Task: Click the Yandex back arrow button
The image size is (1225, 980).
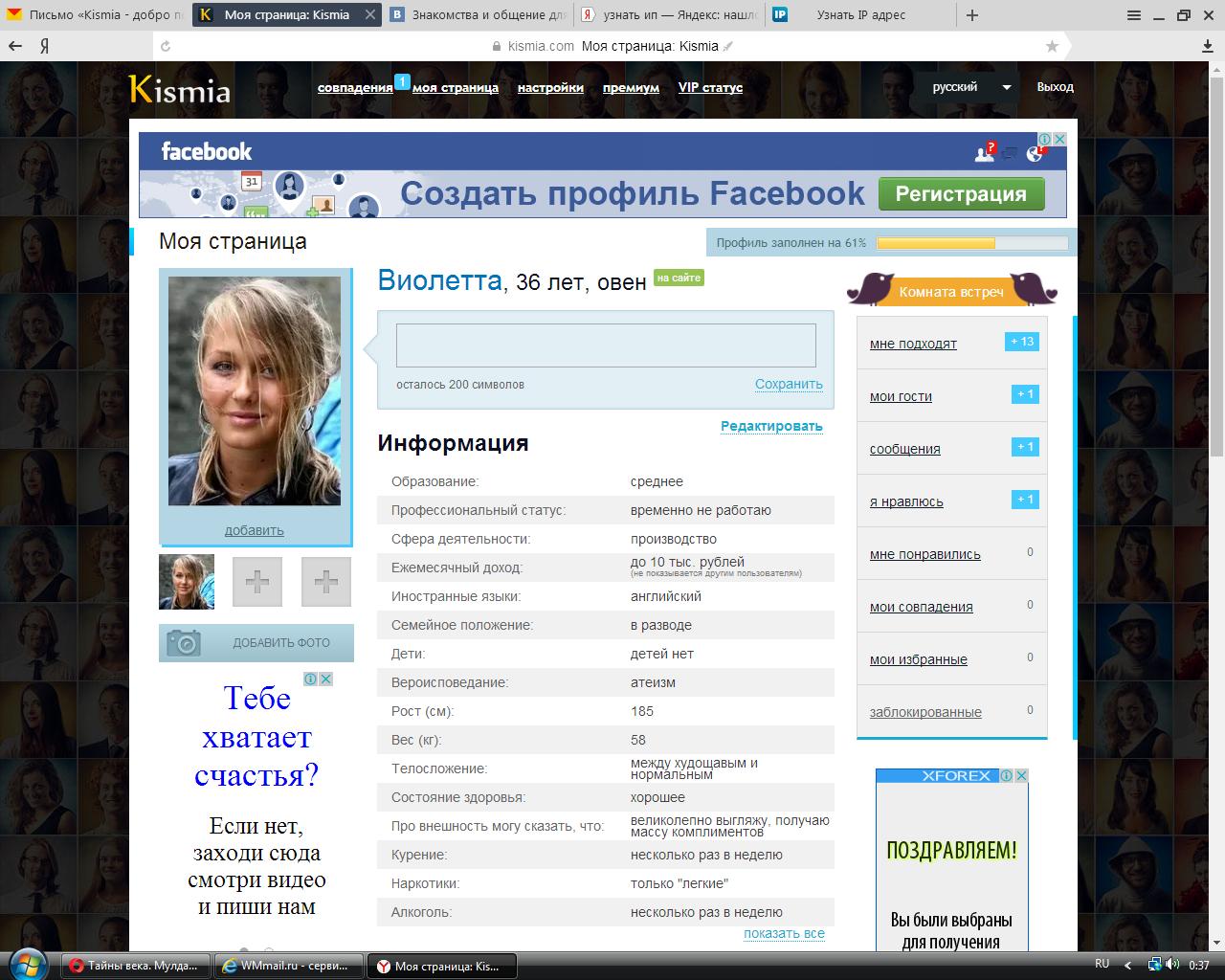Action: 14,46
